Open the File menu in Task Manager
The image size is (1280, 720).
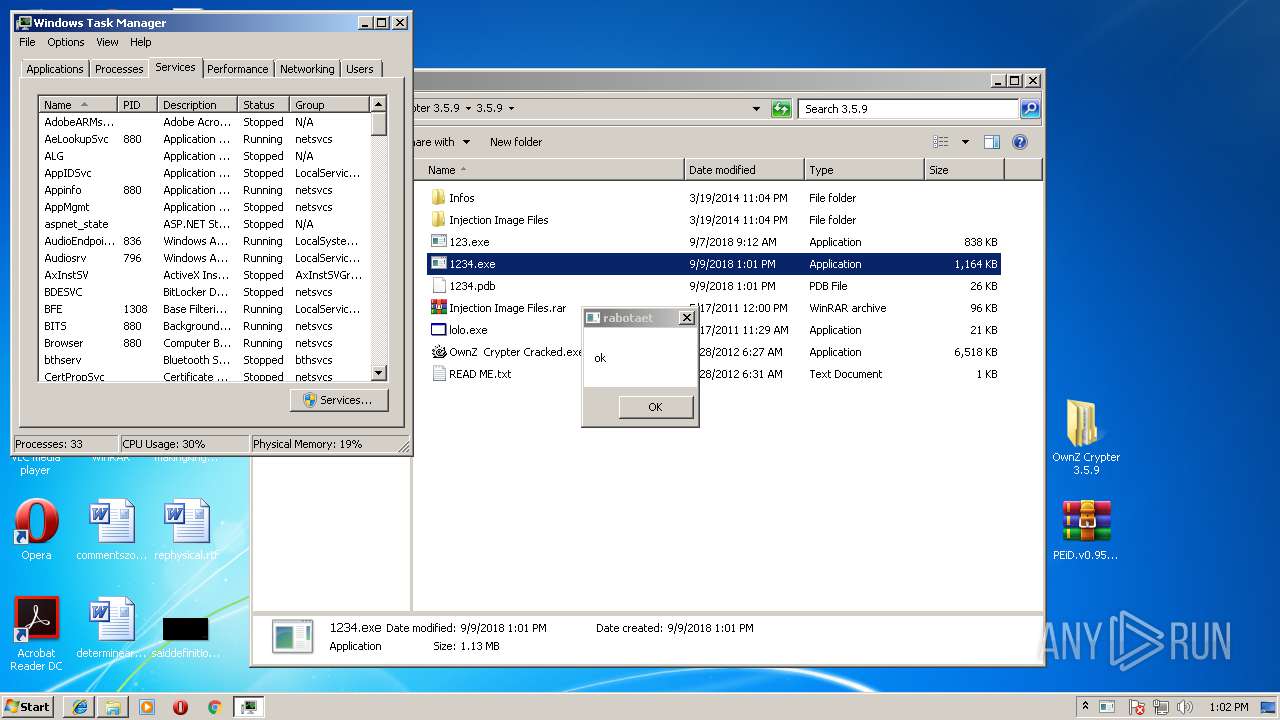(27, 42)
